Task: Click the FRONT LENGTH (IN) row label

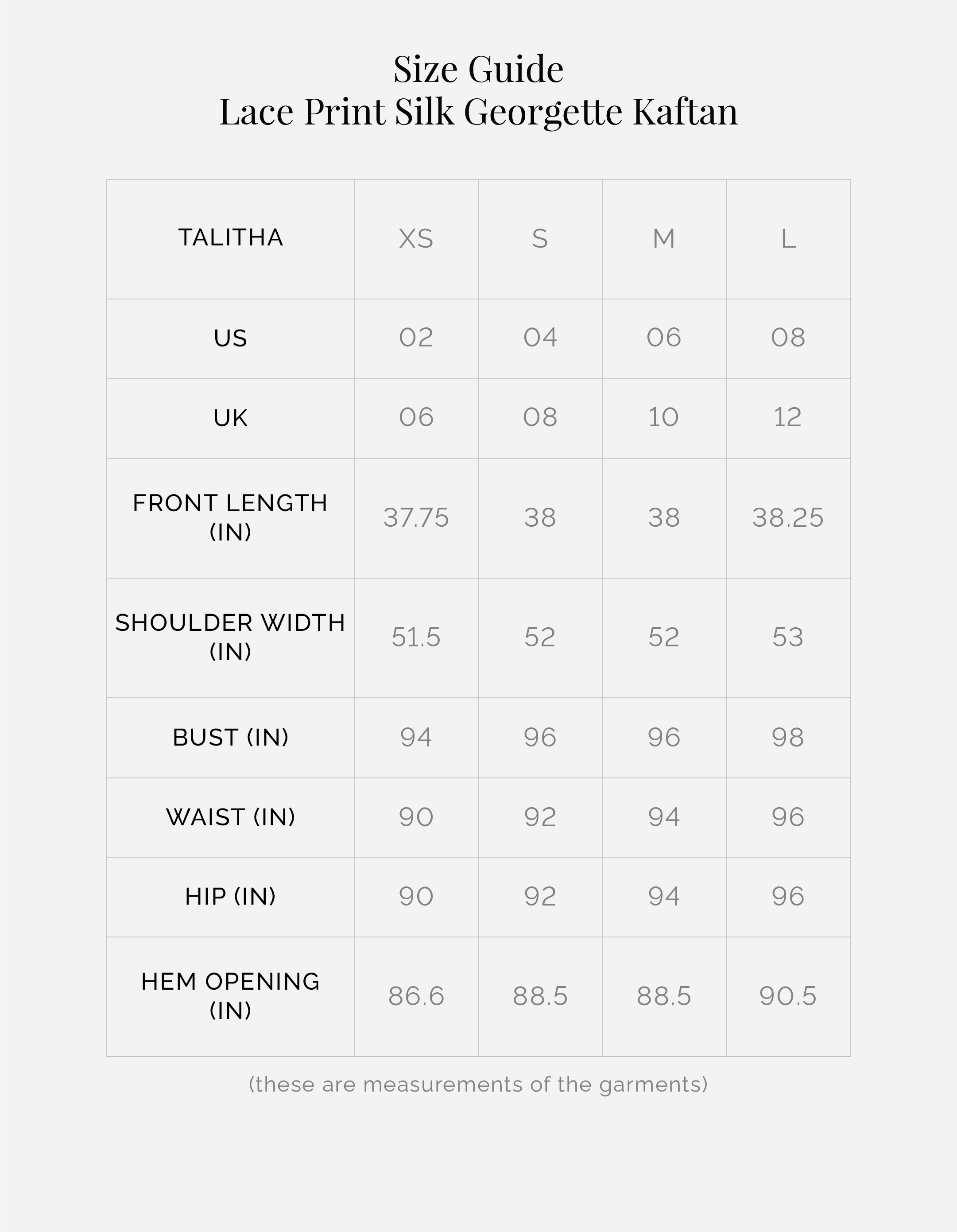Action: (x=231, y=517)
